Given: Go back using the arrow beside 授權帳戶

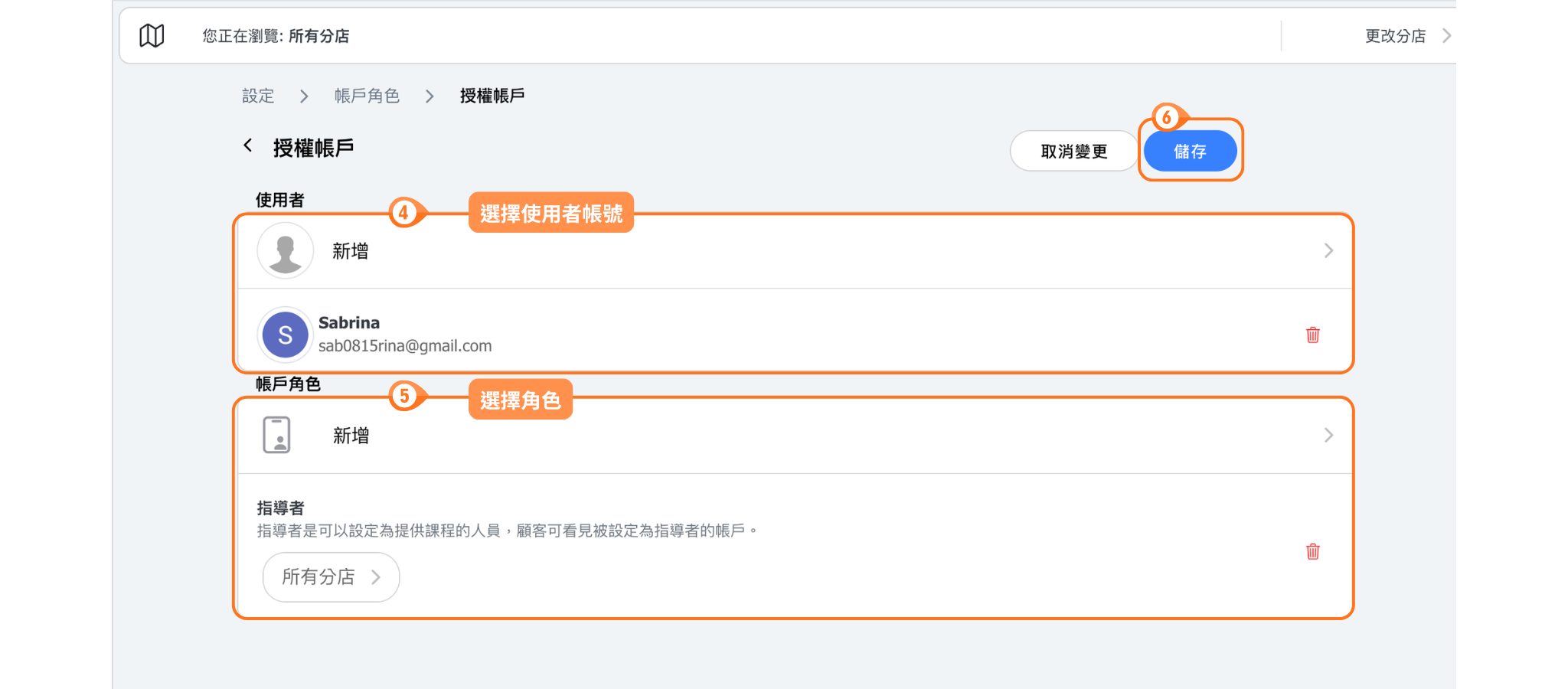Looking at the screenshot, I should pyautogui.click(x=248, y=145).
